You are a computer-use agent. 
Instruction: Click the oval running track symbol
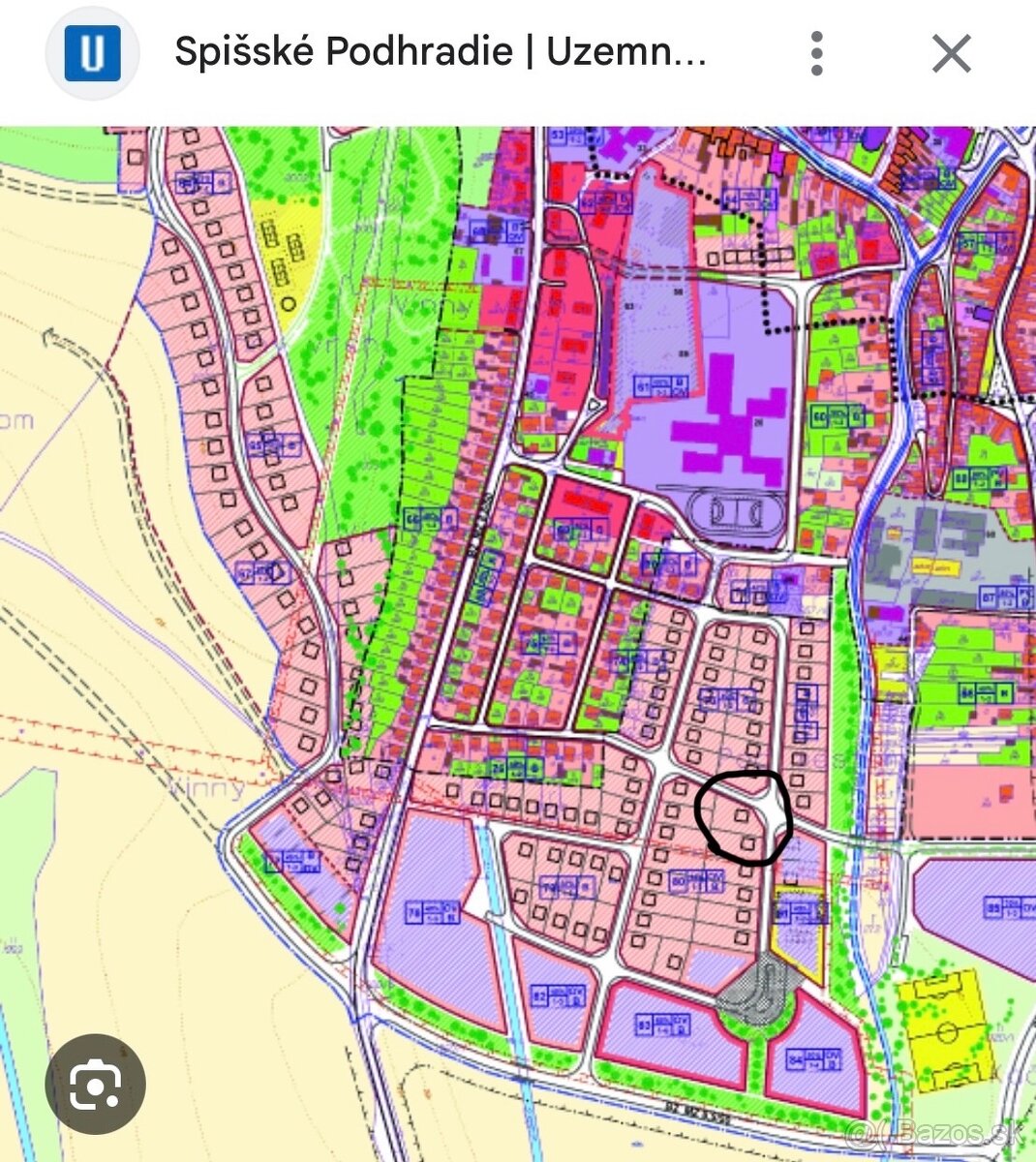(736, 509)
